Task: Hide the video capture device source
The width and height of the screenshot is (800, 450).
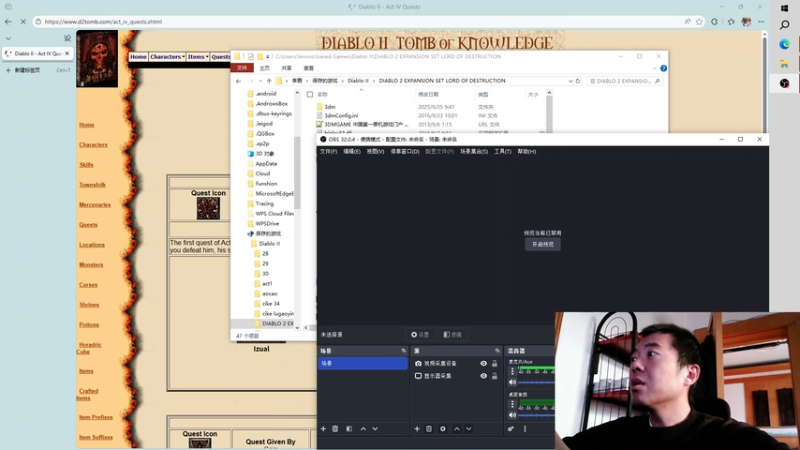Action: [x=483, y=364]
